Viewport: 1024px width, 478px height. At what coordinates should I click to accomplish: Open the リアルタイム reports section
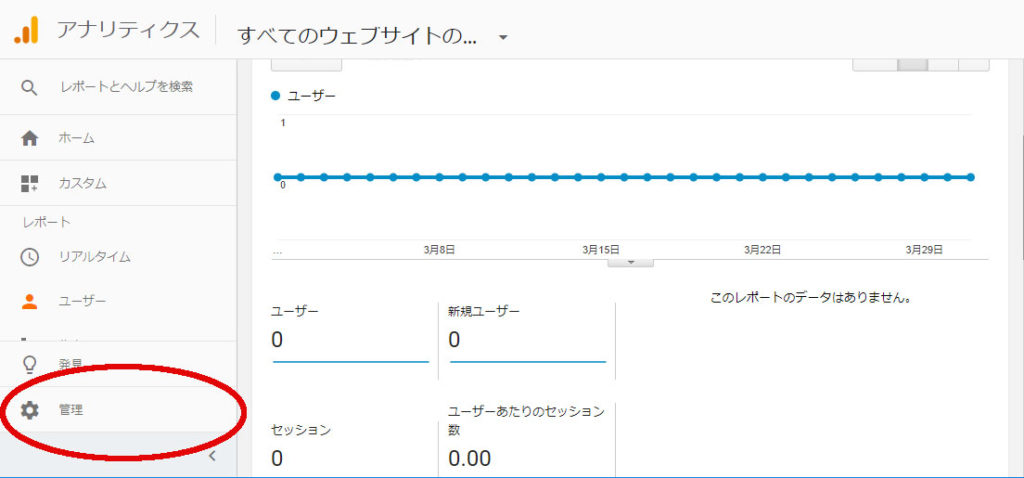click(94, 257)
